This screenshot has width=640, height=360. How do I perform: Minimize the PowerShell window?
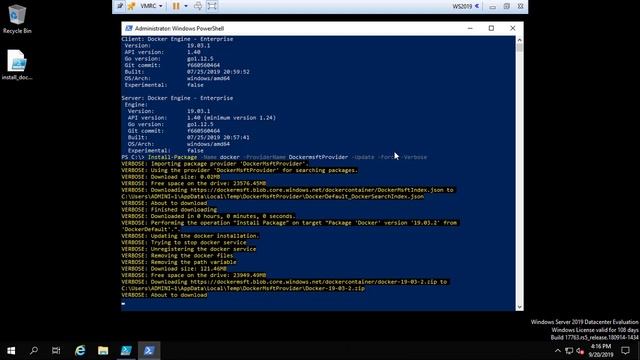[x=470, y=28]
